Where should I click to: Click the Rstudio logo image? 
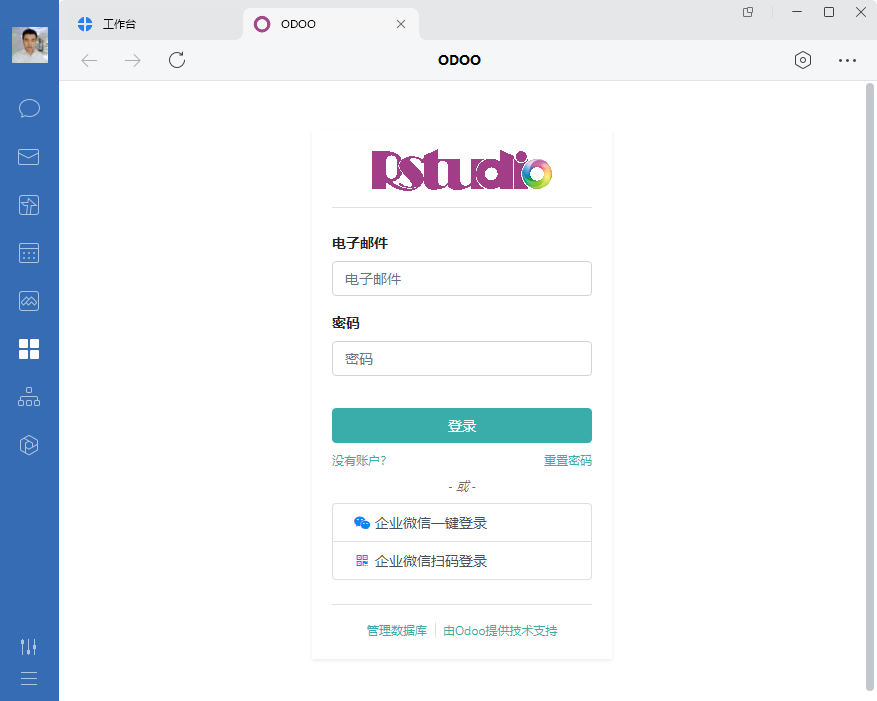coord(462,170)
